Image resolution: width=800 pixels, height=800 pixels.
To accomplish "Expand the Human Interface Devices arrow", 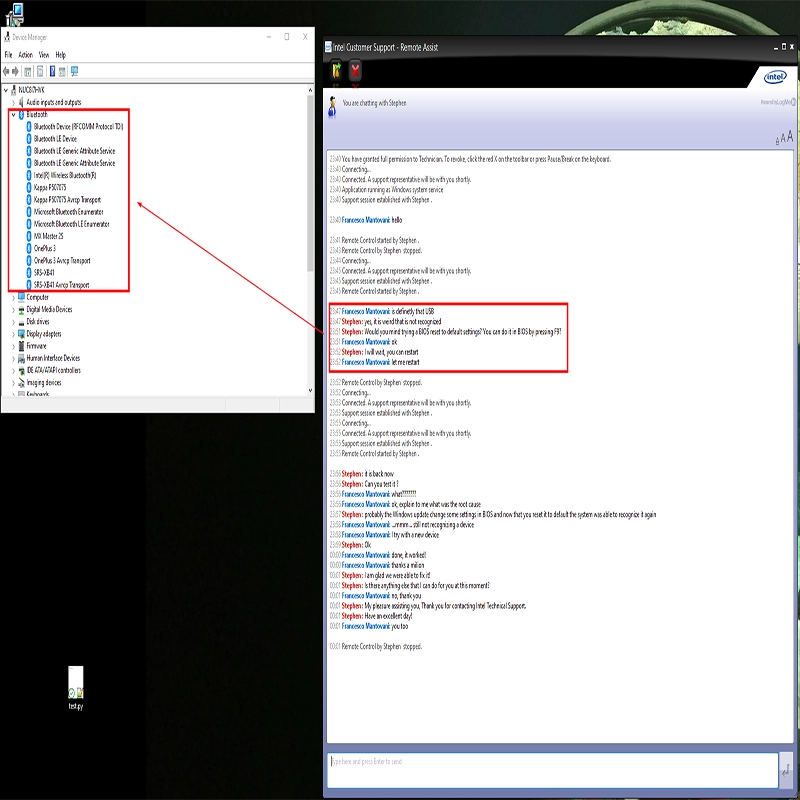I will pyautogui.click(x=14, y=358).
